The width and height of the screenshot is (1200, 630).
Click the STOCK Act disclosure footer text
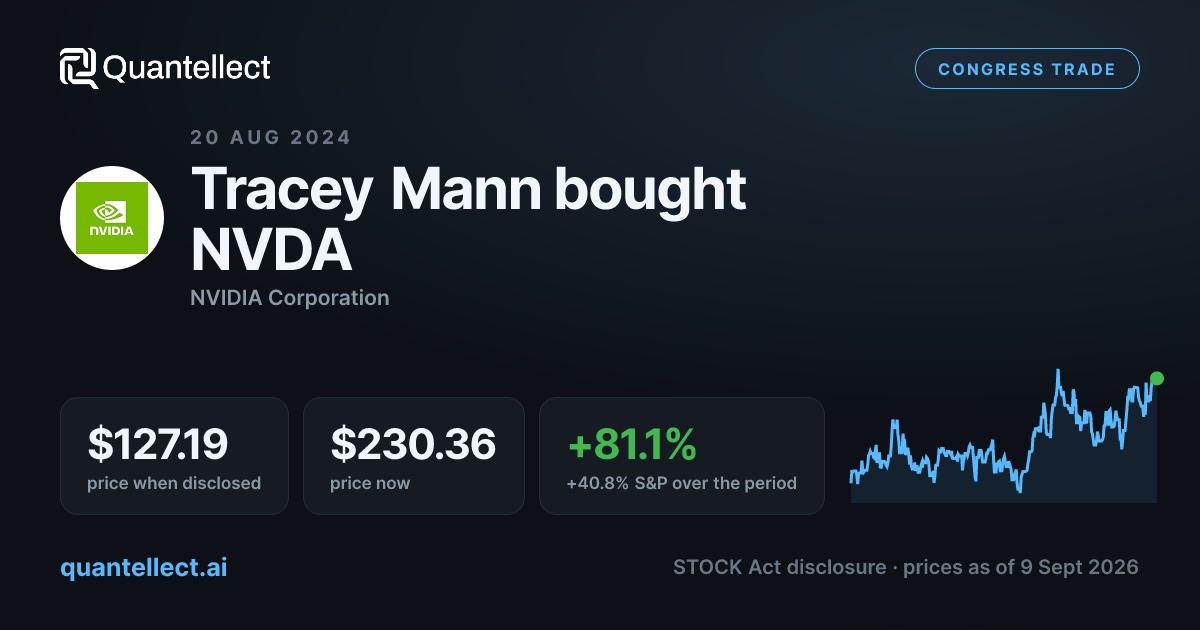(x=780, y=567)
